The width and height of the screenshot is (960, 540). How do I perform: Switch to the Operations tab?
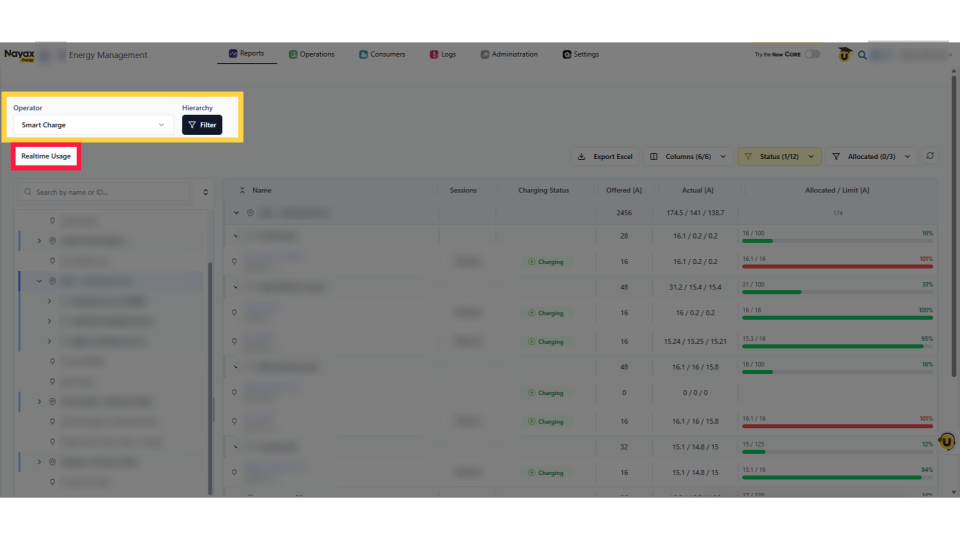pos(311,54)
